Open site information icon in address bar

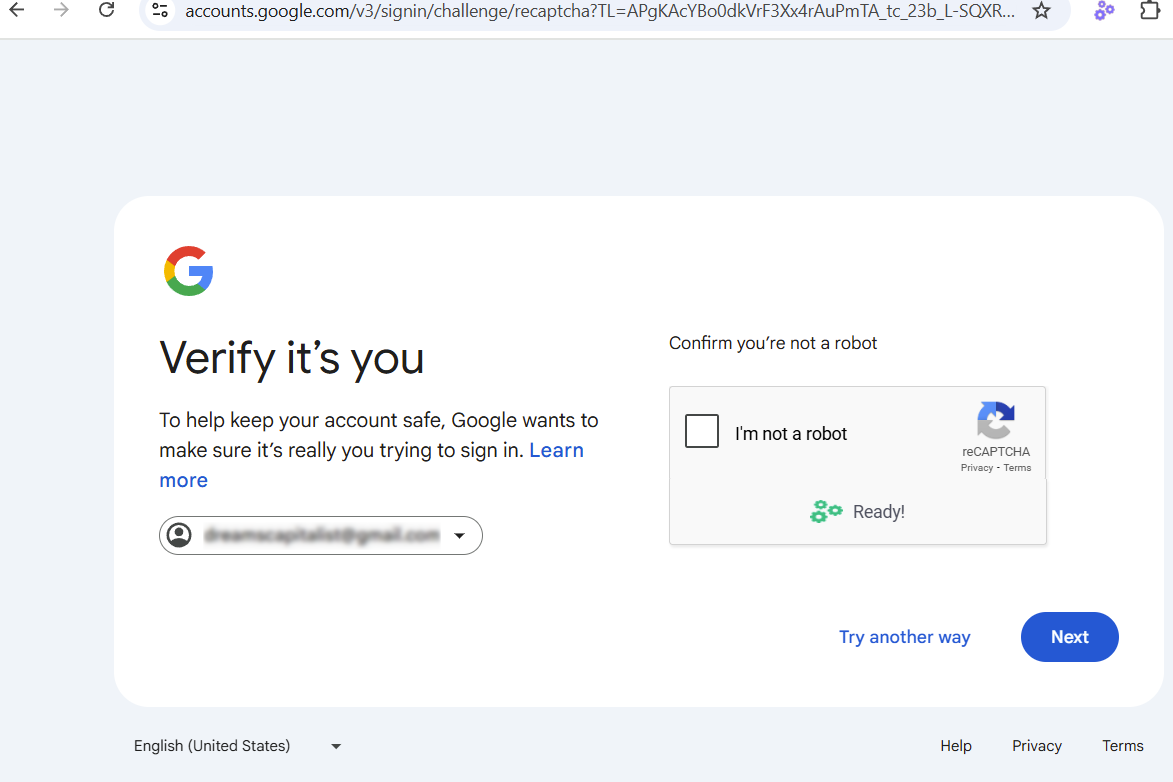[x=160, y=11]
